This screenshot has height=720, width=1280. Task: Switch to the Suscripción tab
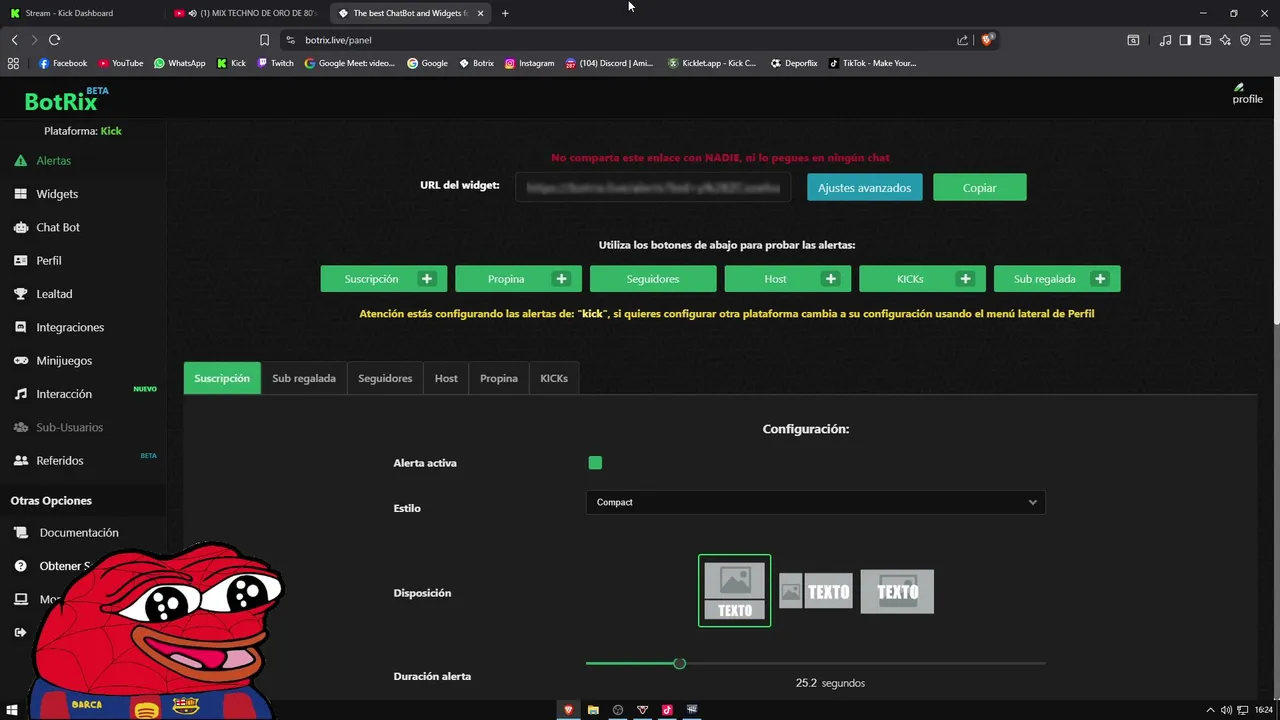tap(222, 378)
